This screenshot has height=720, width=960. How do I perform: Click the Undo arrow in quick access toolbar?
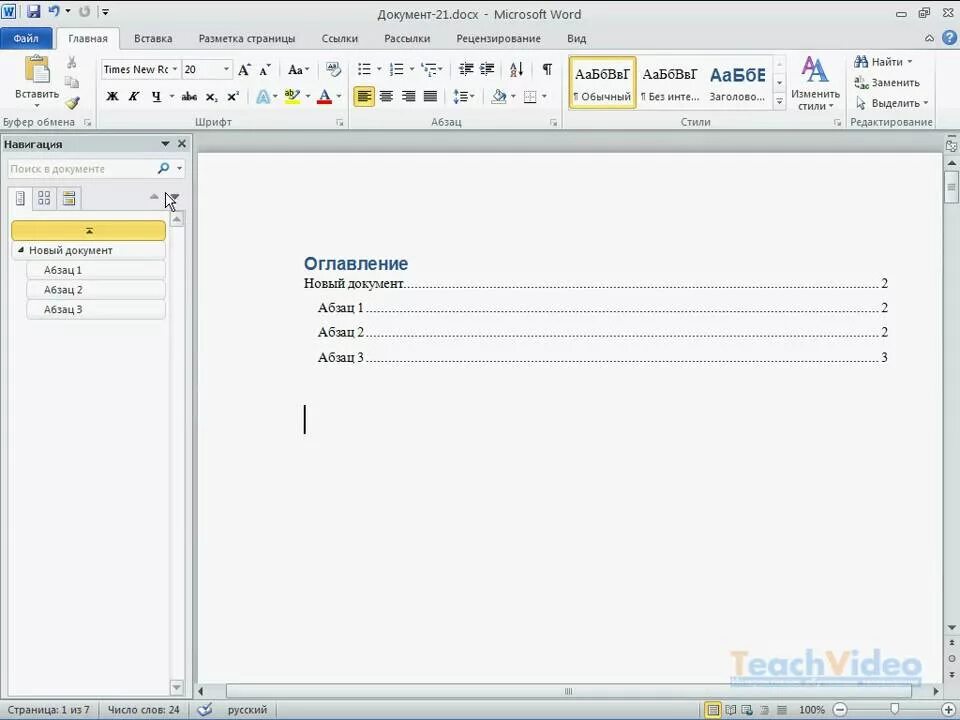point(54,12)
